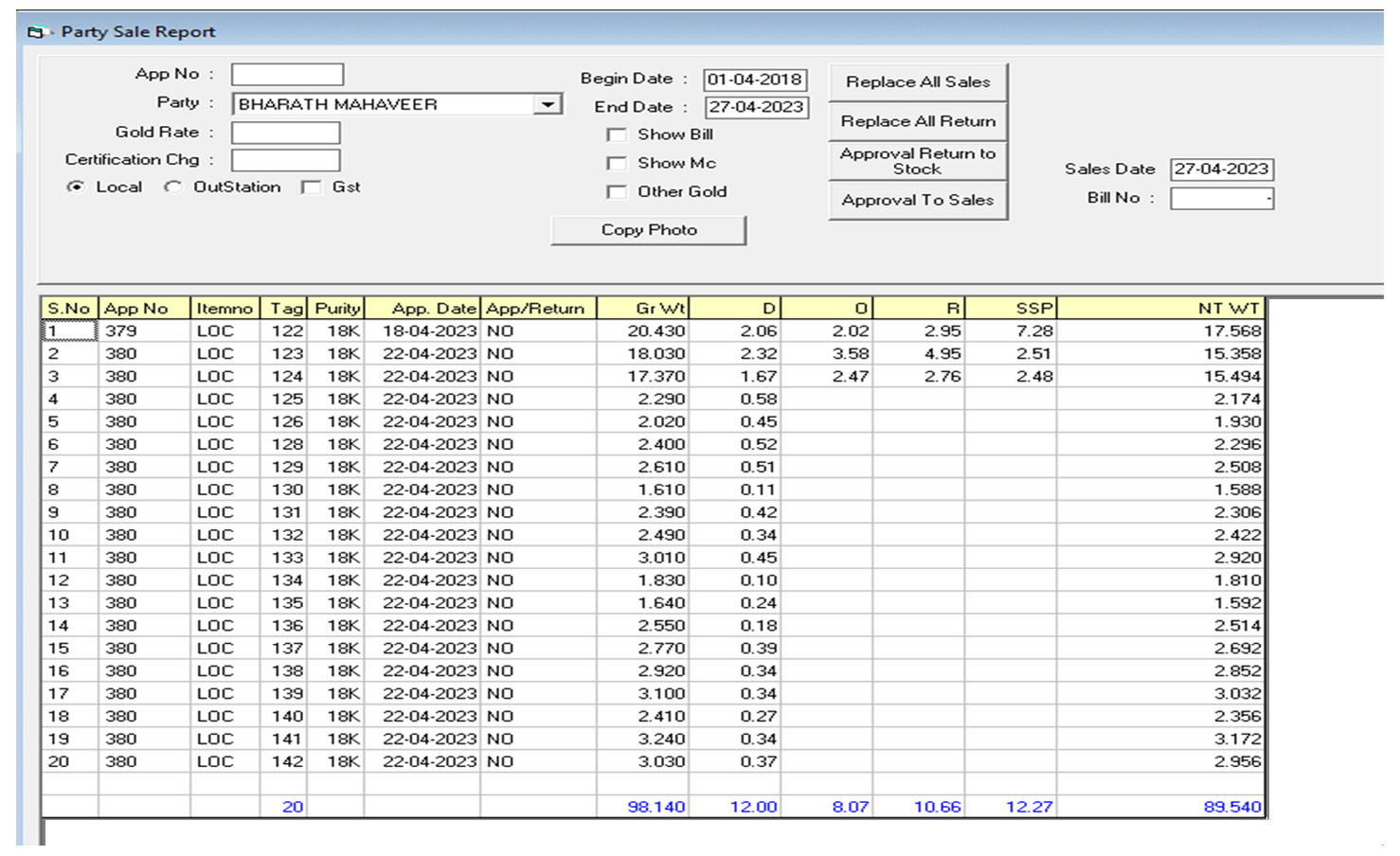Click S.No cell 10

[x=69, y=536]
